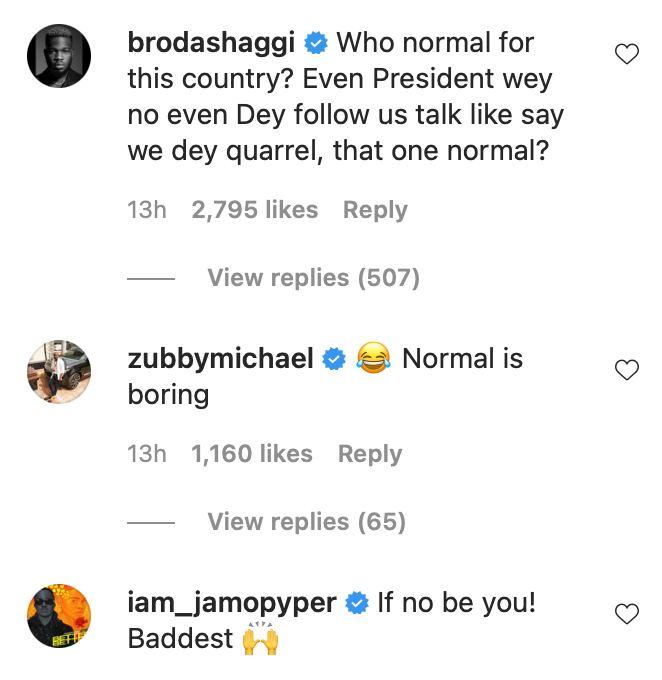Click zubbymichael's verified badge
The height and width of the screenshot is (680, 662).
[336, 359]
